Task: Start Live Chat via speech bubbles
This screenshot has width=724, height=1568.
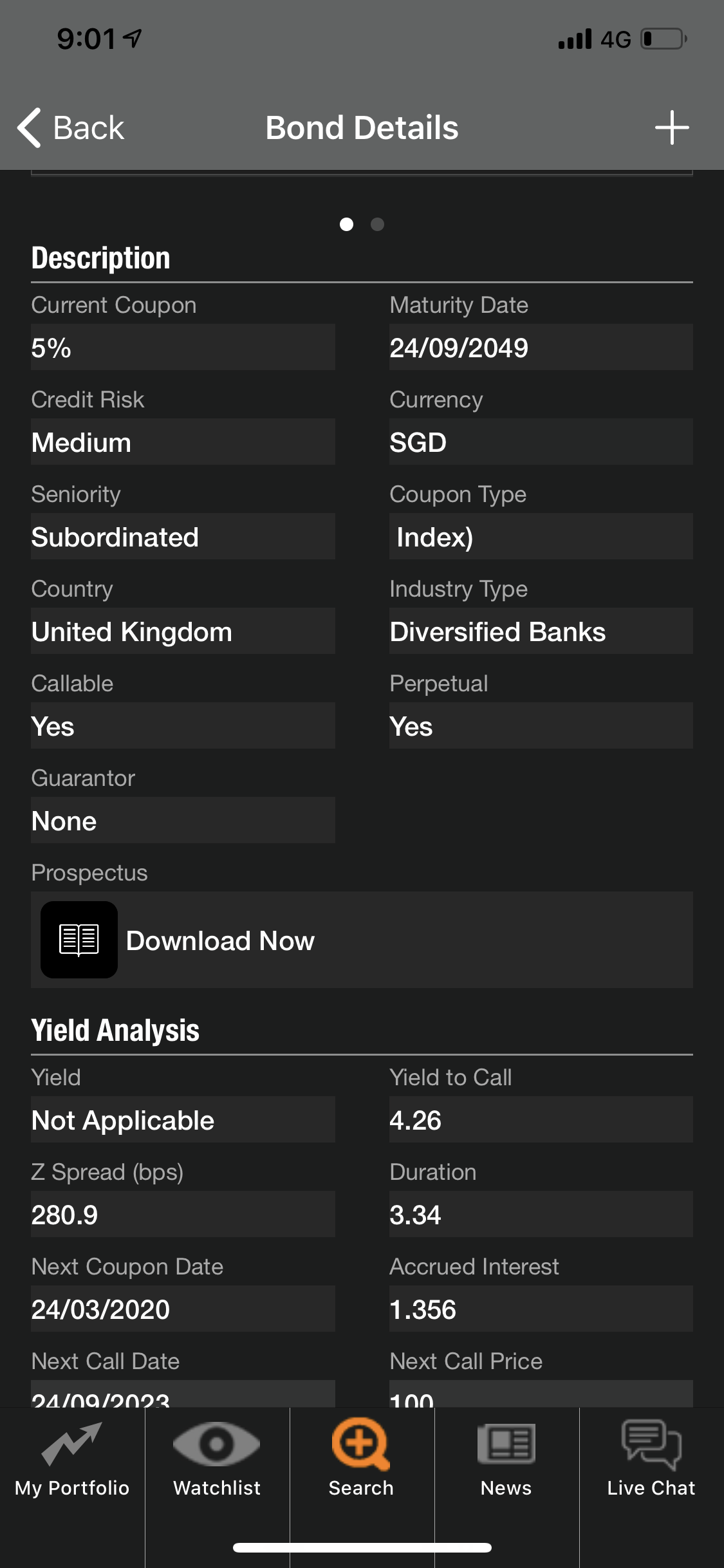Action: coord(651,1443)
